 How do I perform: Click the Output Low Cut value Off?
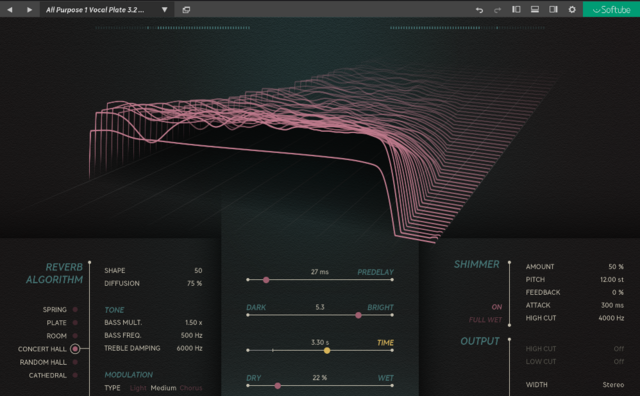click(619, 361)
